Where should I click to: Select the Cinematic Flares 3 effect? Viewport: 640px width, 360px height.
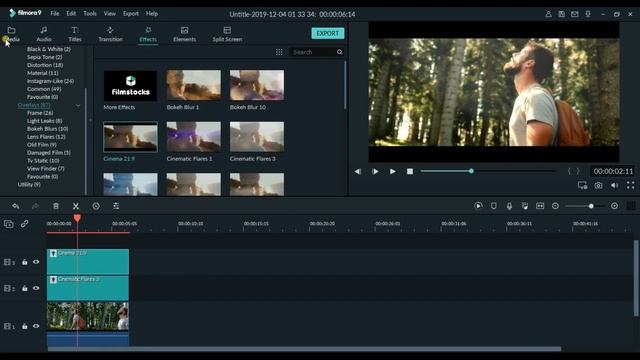point(257,137)
